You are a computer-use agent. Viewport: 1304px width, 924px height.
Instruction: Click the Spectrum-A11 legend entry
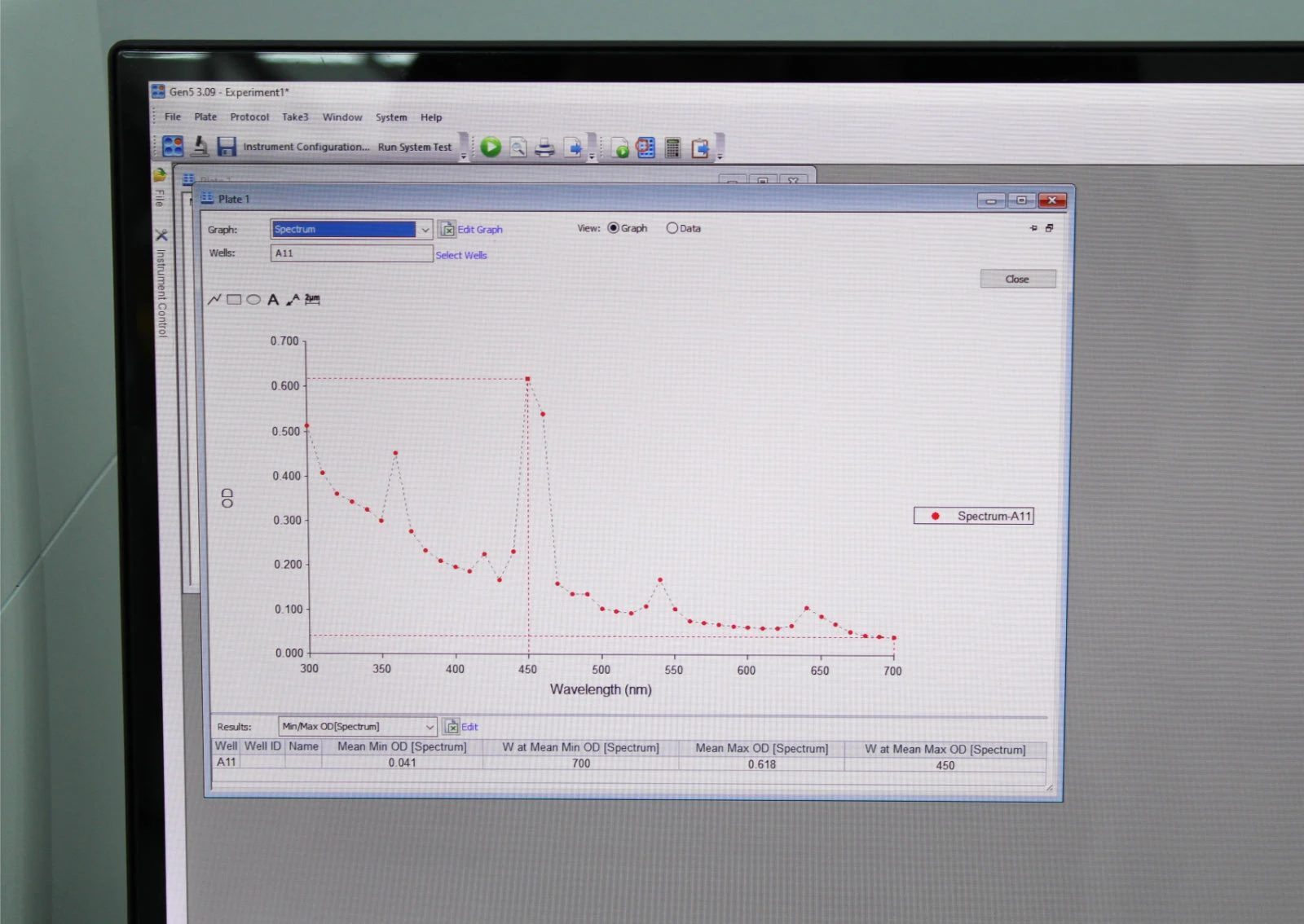(x=974, y=516)
